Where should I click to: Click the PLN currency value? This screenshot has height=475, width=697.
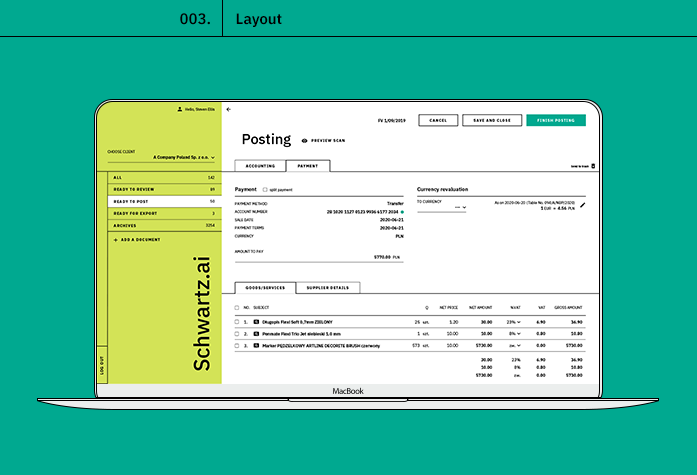tap(400, 236)
